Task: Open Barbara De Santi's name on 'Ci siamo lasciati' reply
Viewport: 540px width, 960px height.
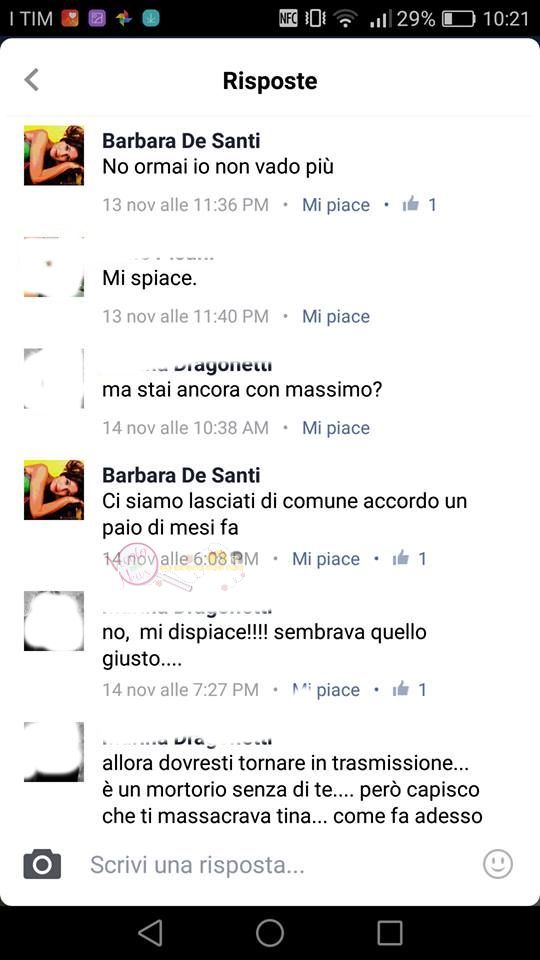Action: click(181, 474)
